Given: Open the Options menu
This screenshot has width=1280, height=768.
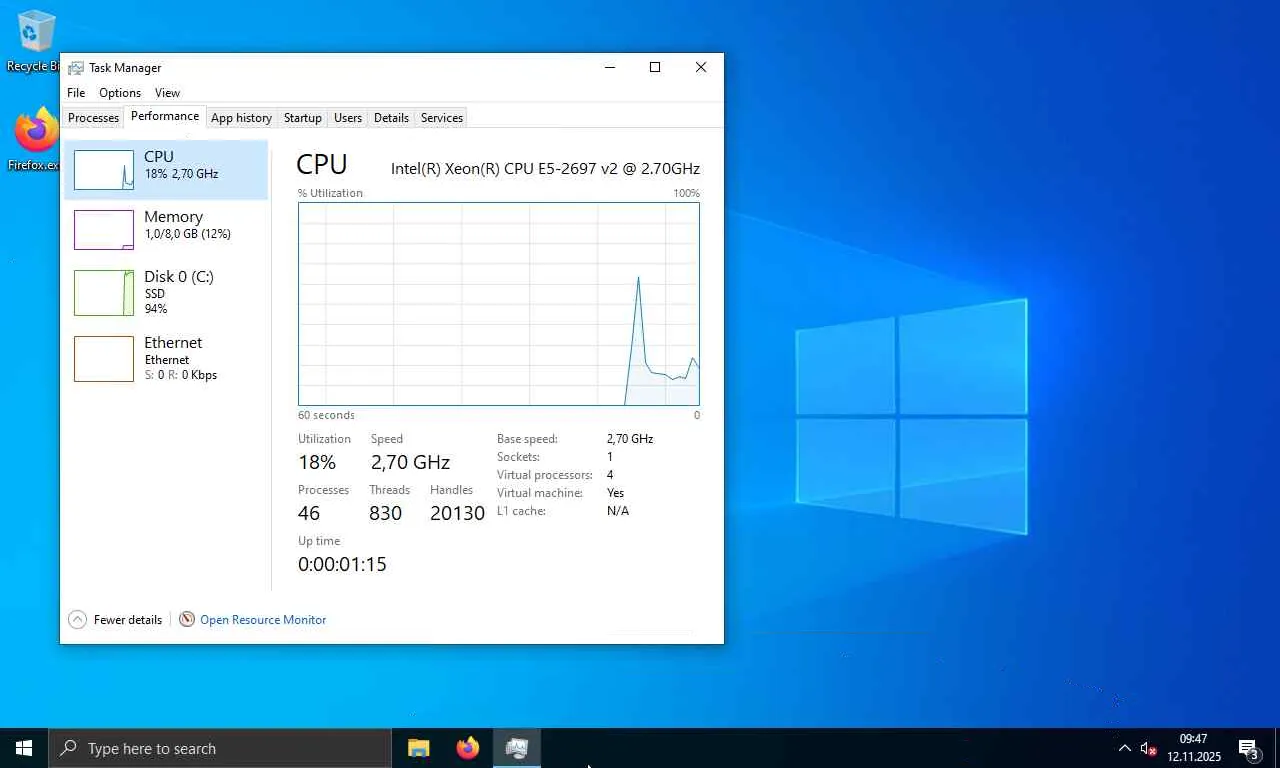Looking at the screenshot, I should [x=120, y=93].
